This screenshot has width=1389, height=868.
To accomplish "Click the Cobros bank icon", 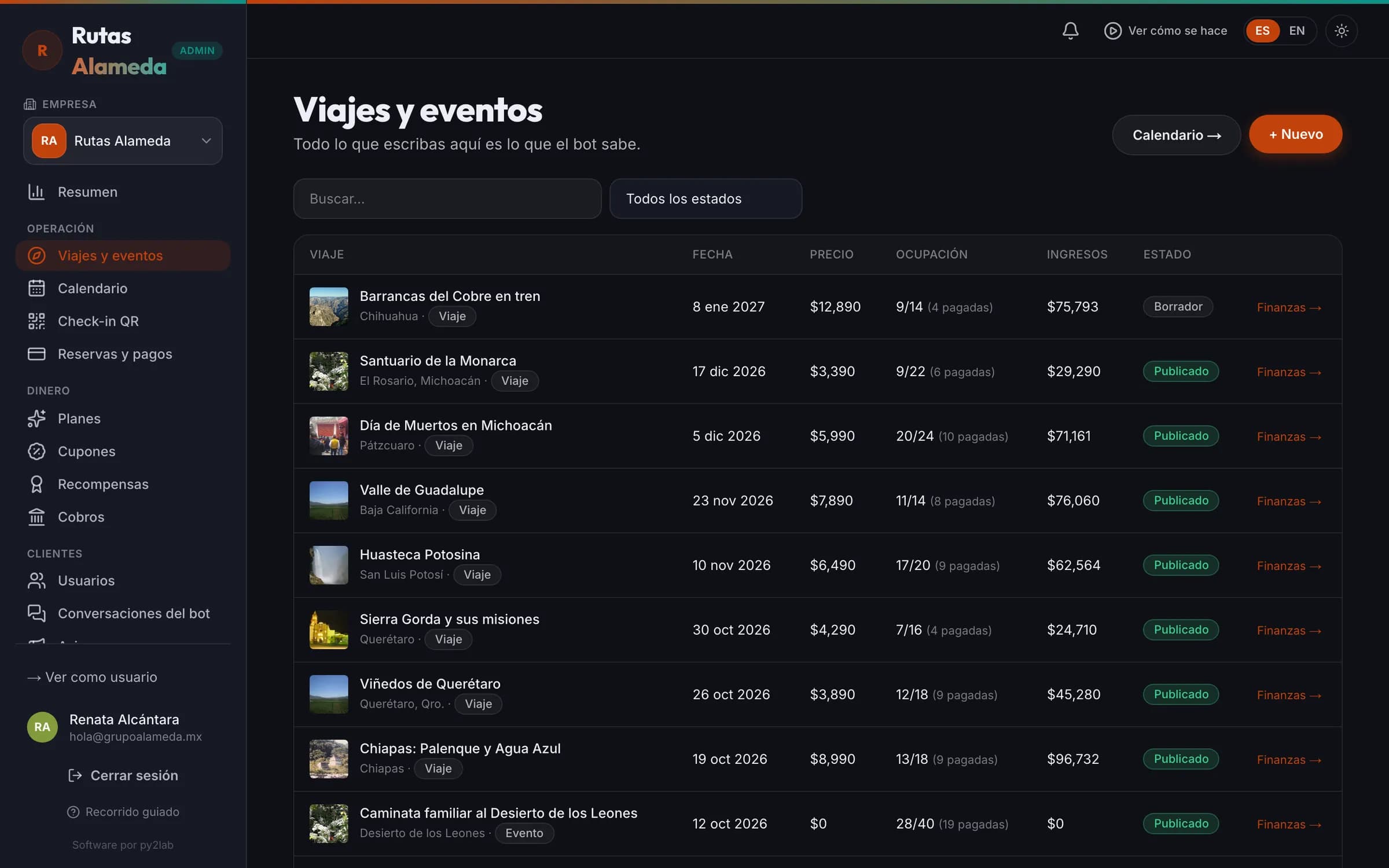I will tap(36, 517).
